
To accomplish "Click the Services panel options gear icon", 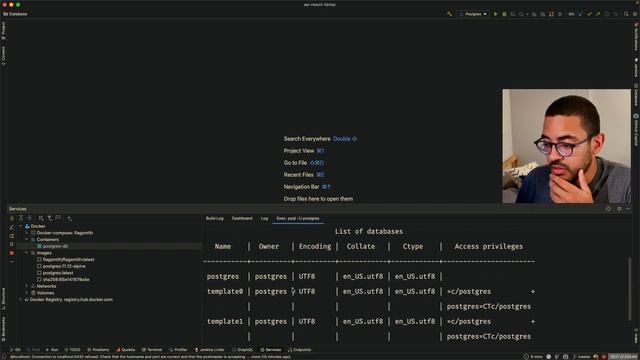I will pyautogui.click(x=619, y=209).
